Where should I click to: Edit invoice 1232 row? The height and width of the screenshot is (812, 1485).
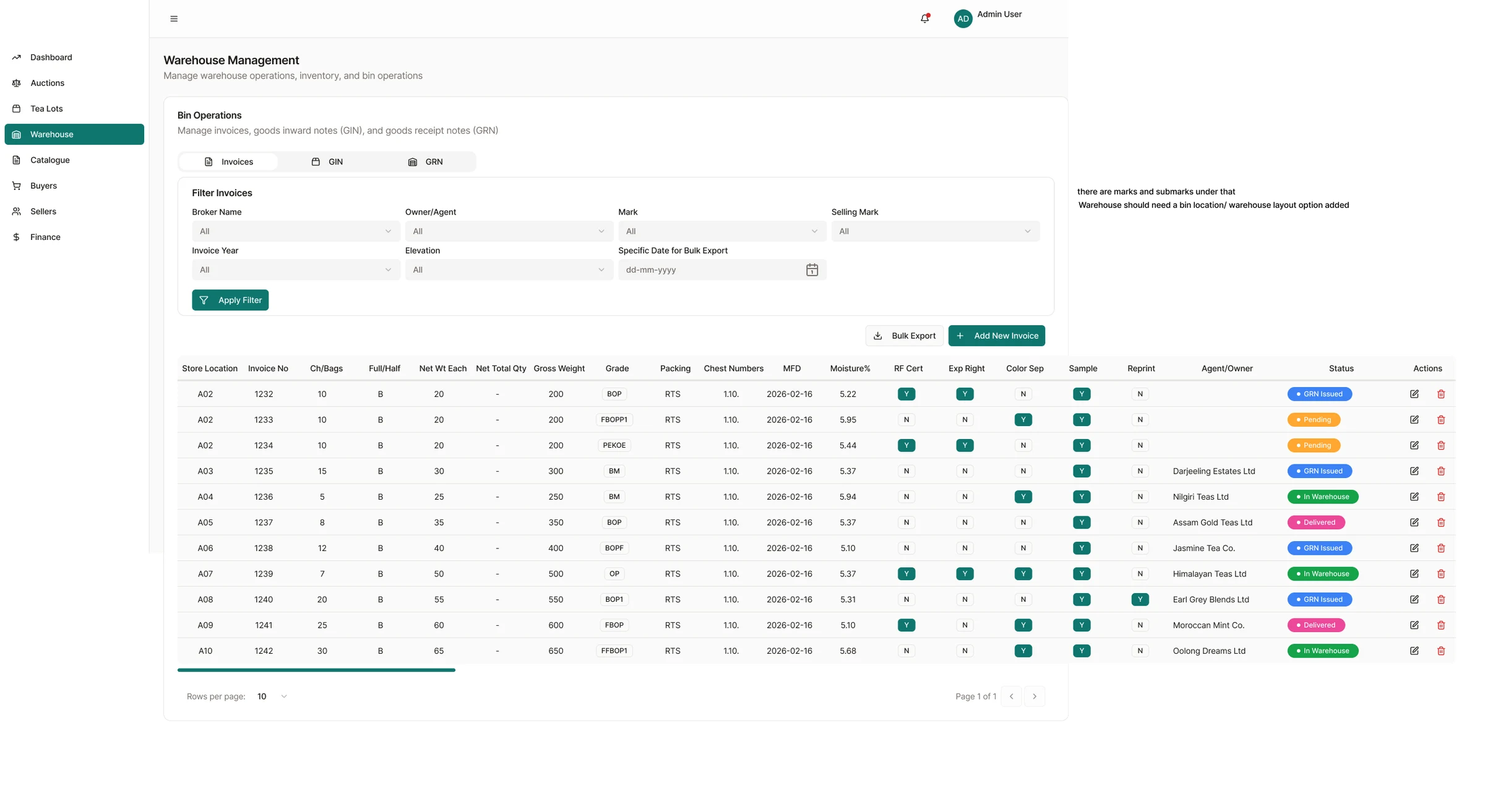click(1414, 394)
